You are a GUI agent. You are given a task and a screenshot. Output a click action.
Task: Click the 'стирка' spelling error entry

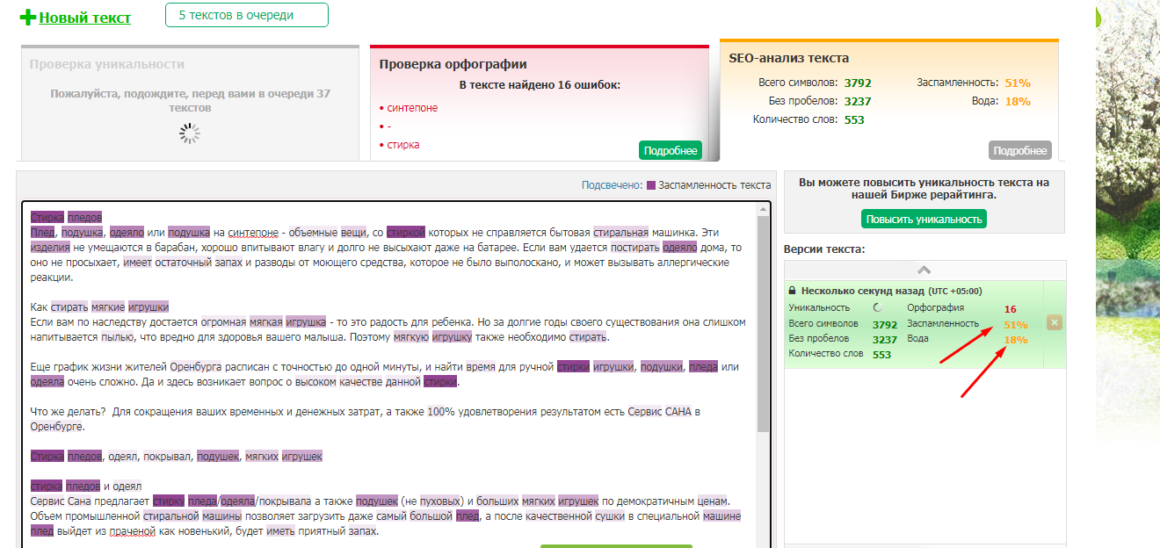pyautogui.click(x=403, y=144)
